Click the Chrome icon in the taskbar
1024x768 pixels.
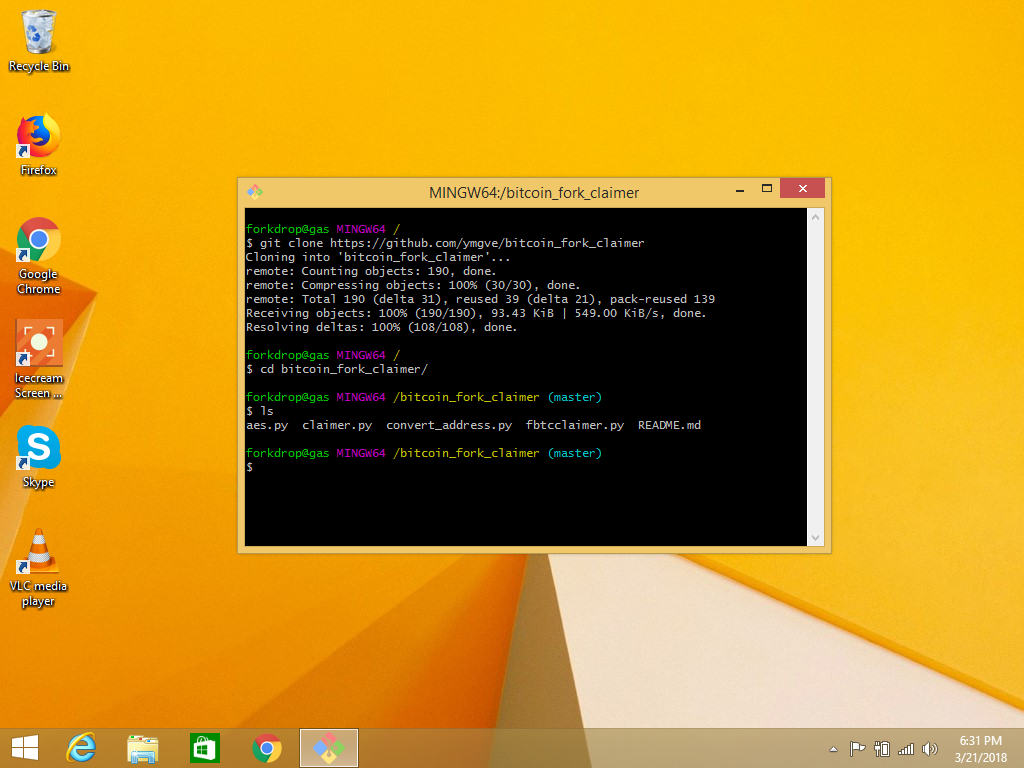267,748
